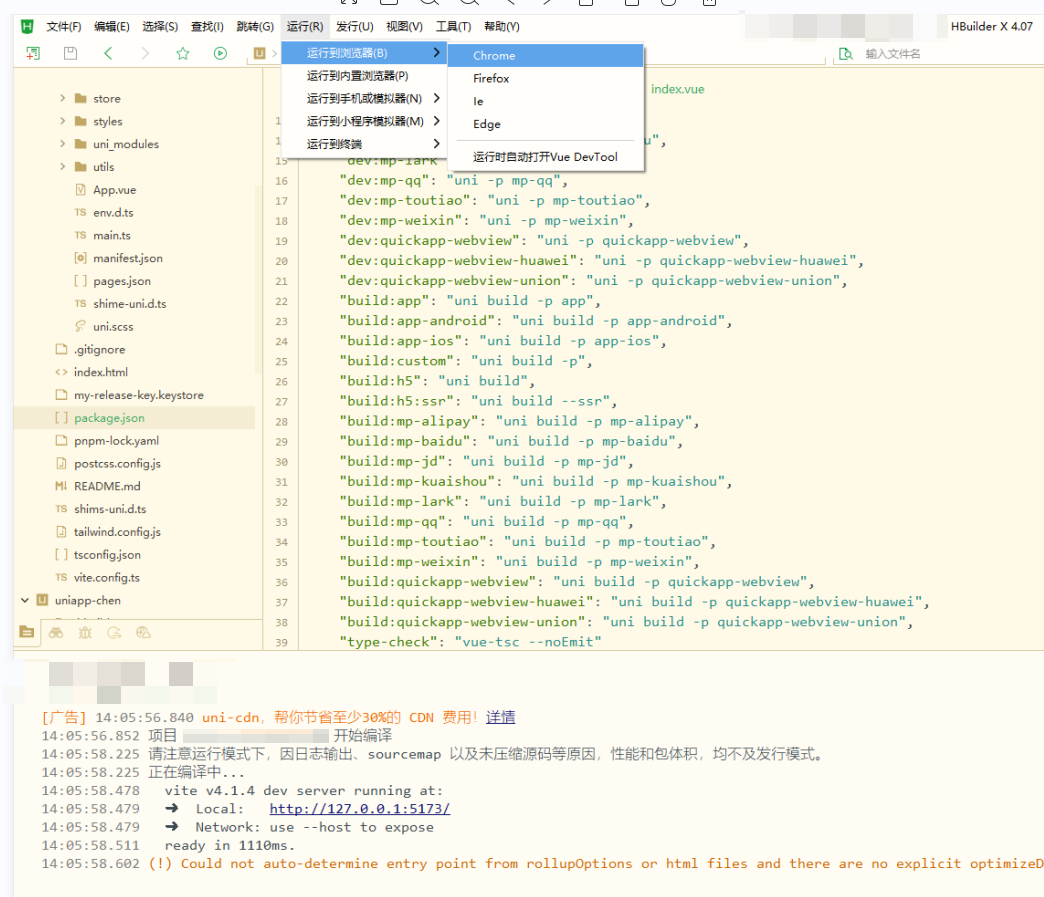Click the file icon beside .gitignore

[61, 349]
